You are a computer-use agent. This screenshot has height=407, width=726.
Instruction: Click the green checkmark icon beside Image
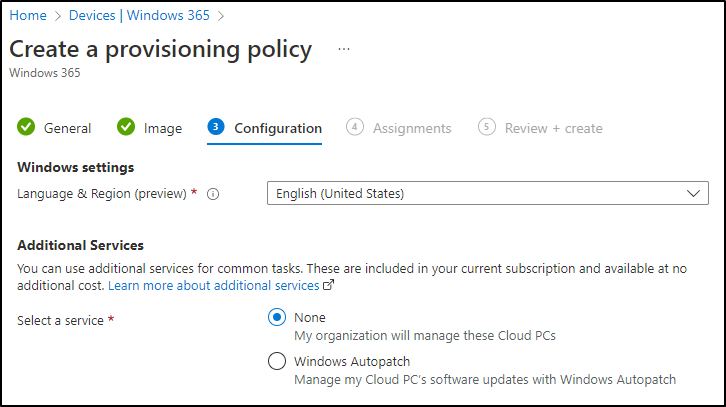click(x=126, y=127)
